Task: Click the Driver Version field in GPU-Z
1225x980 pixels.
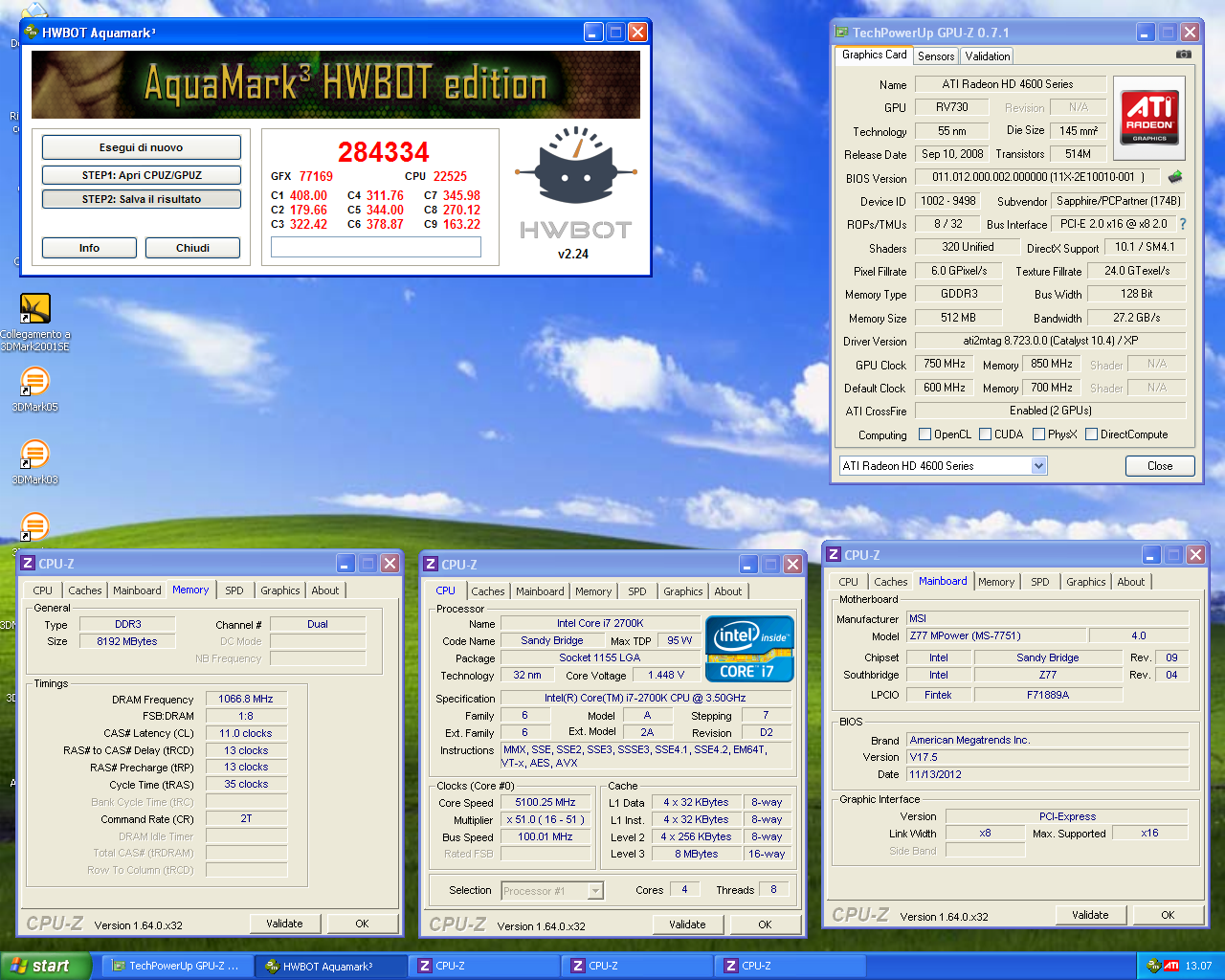Action: click(x=1050, y=341)
